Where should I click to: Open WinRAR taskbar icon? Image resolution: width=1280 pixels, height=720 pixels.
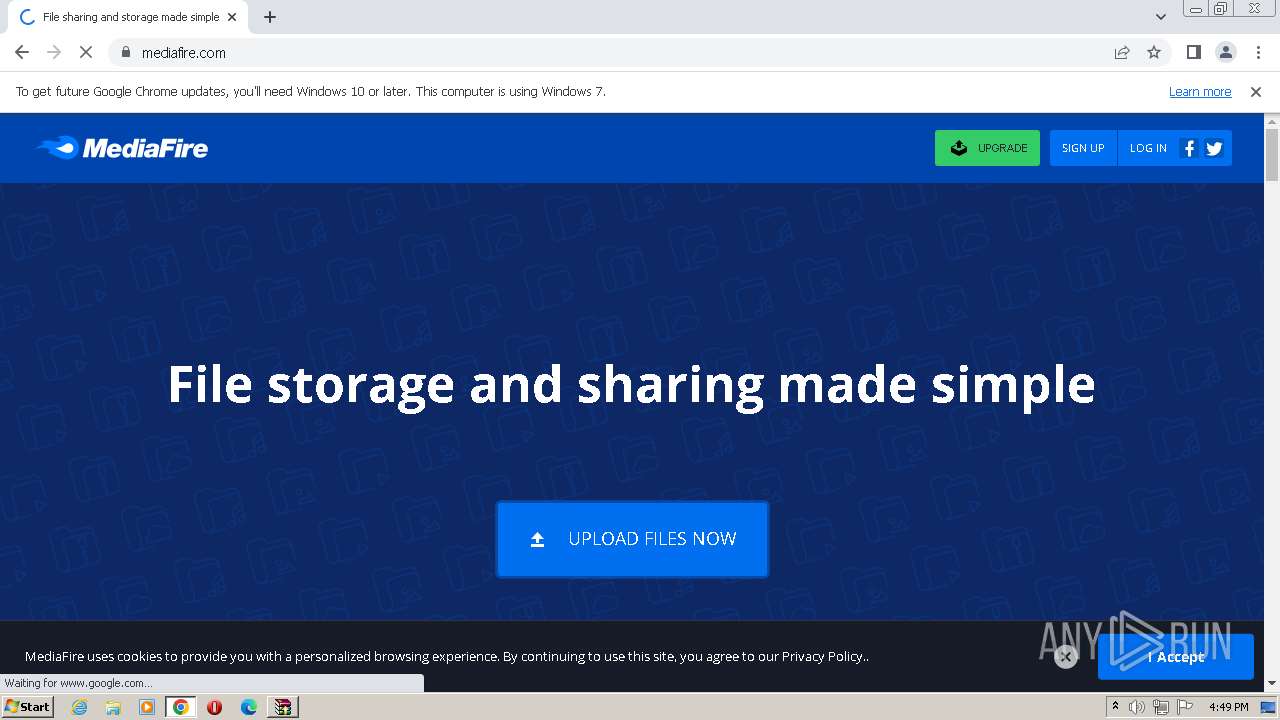tap(283, 707)
